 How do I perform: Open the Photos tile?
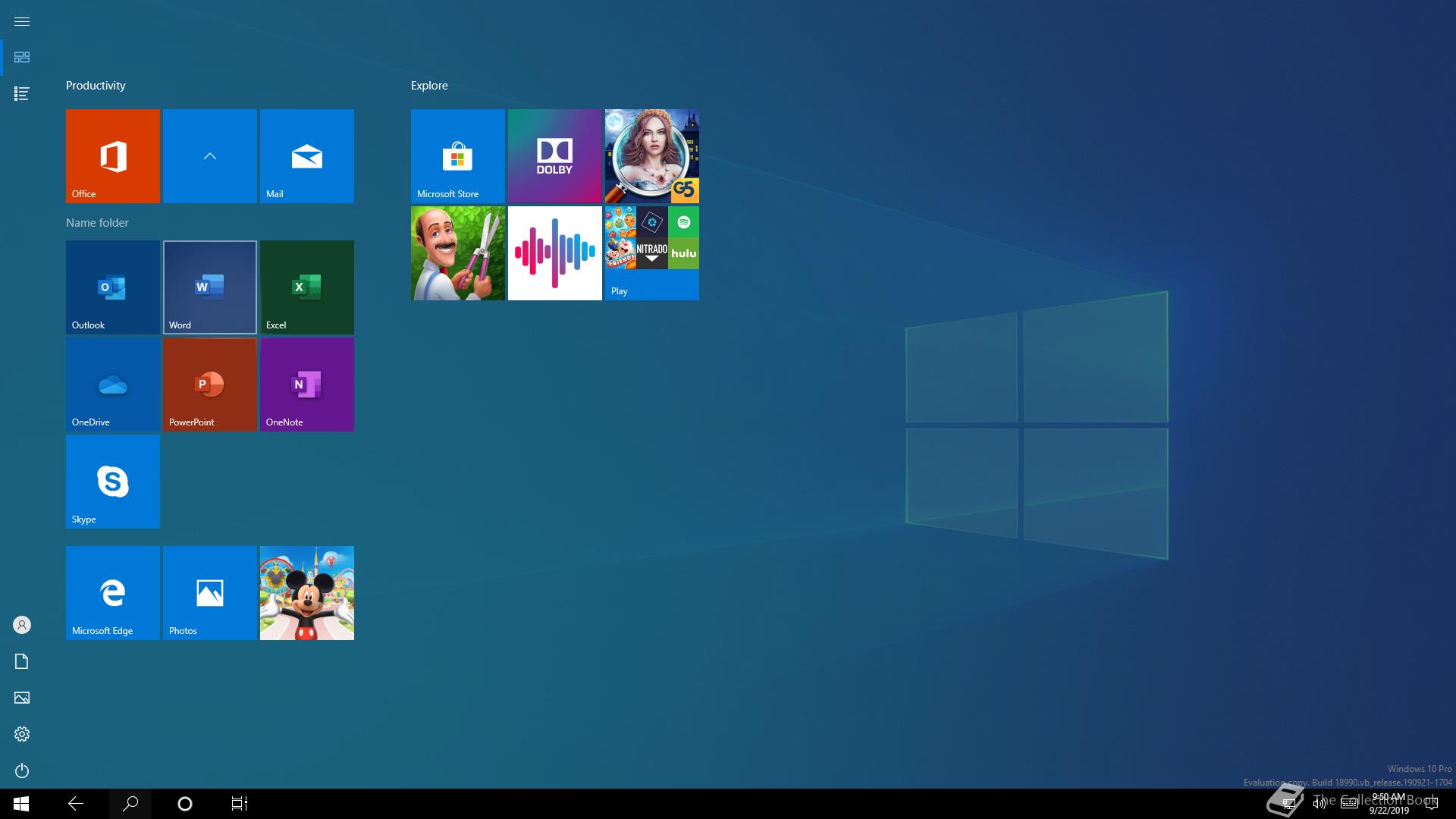(210, 593)
